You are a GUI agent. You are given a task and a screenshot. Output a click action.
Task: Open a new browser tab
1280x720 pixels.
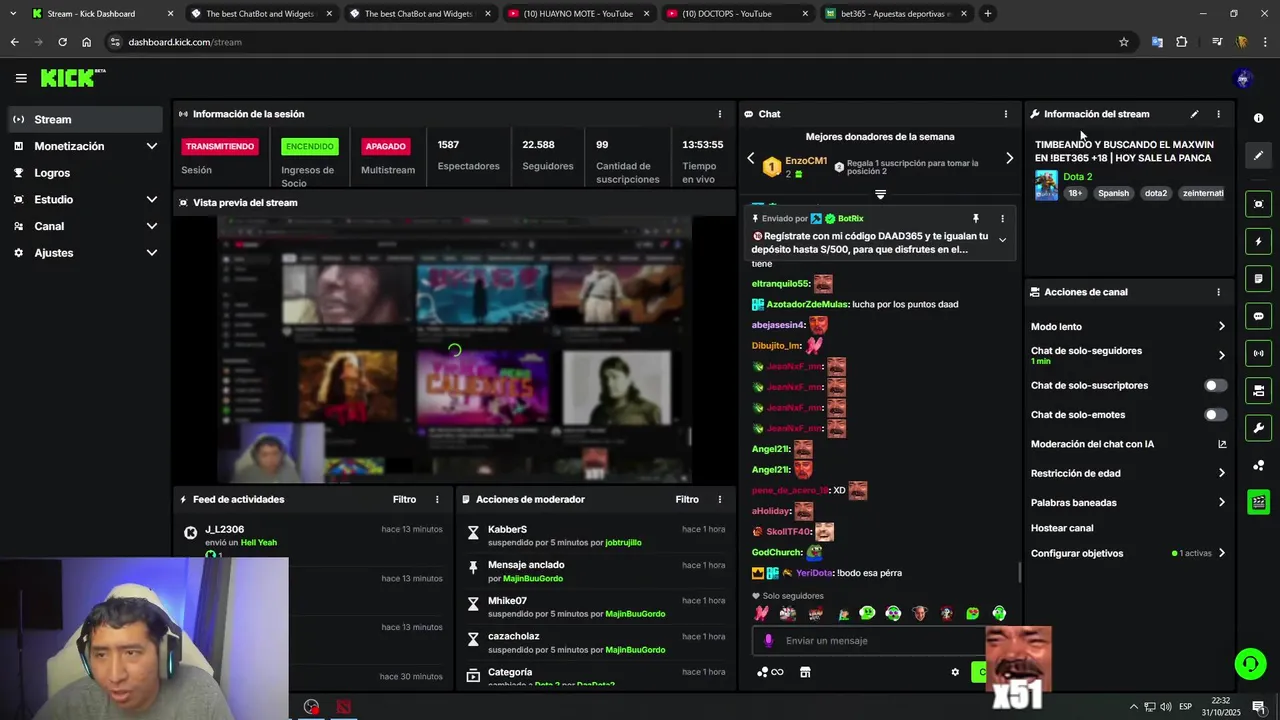click(987, 14)
